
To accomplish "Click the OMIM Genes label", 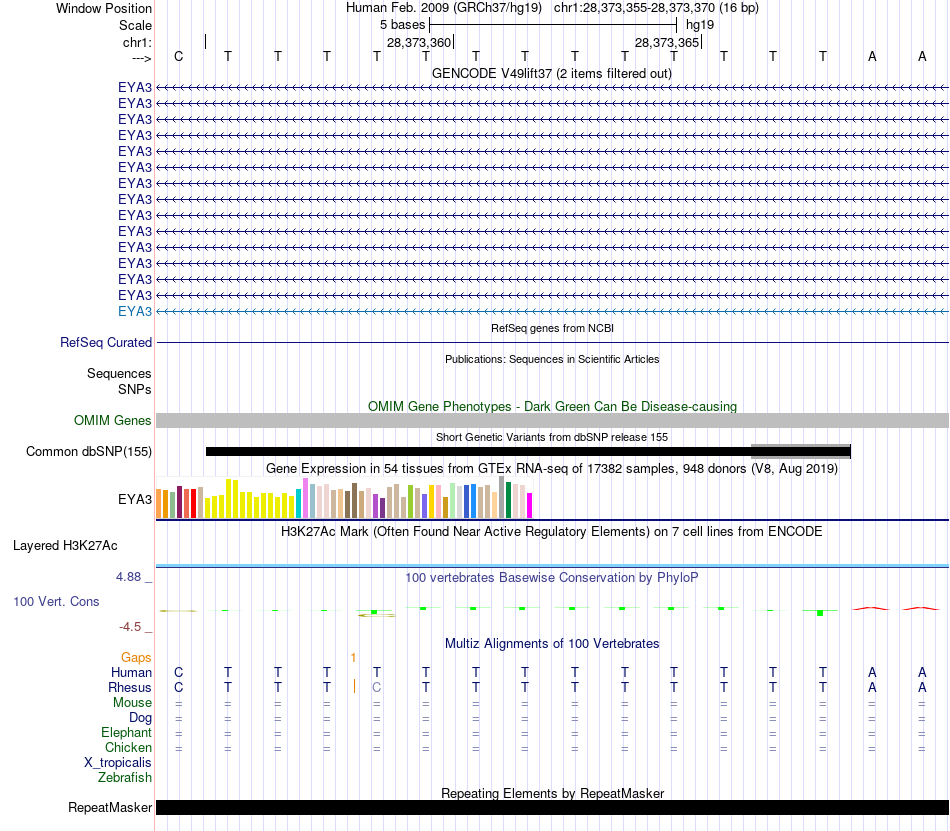I will click(113, 420).
